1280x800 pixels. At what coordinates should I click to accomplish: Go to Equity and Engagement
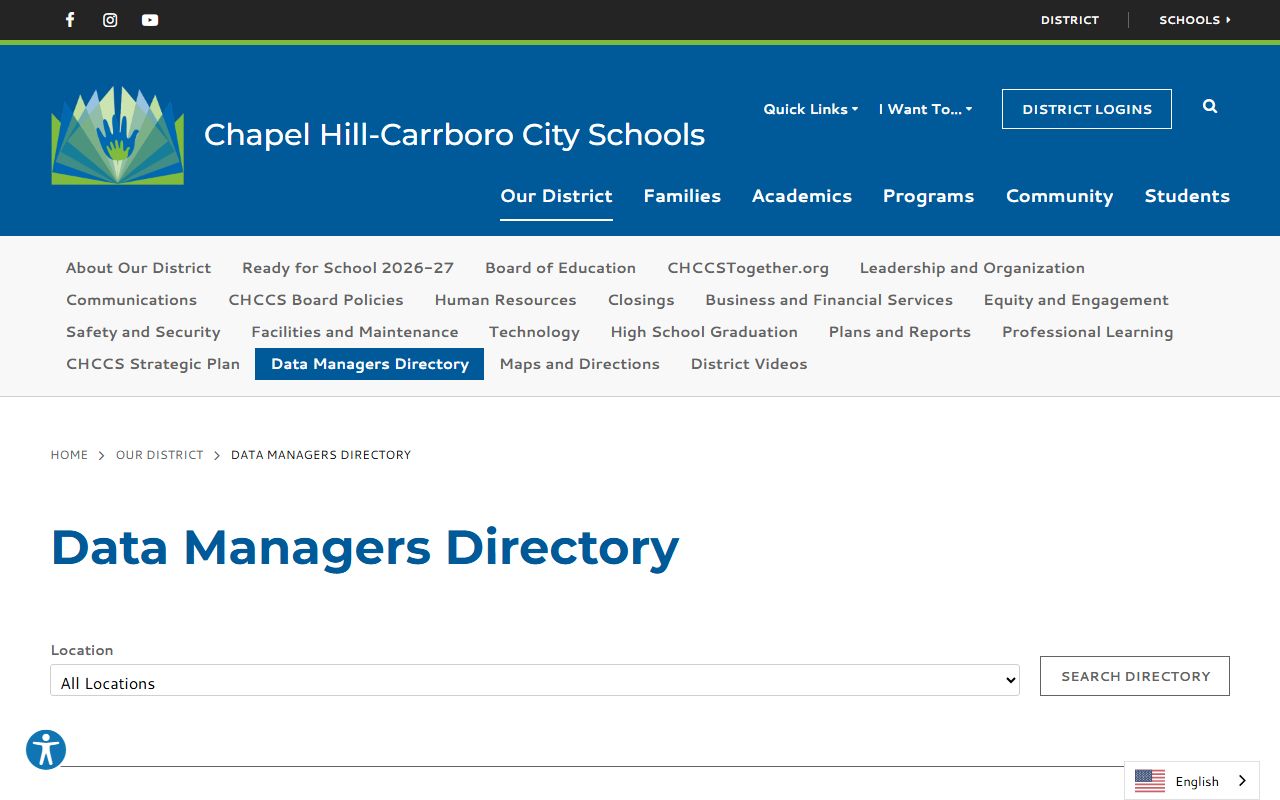[1076, 300]
